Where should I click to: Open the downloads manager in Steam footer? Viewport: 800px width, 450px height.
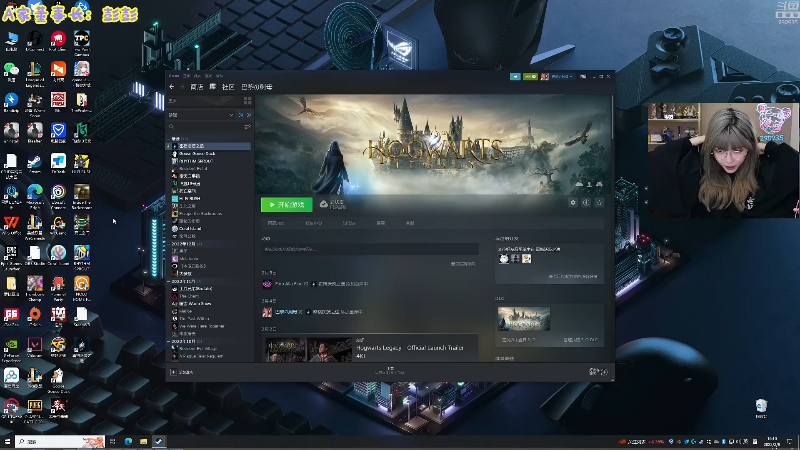point(390,370)
